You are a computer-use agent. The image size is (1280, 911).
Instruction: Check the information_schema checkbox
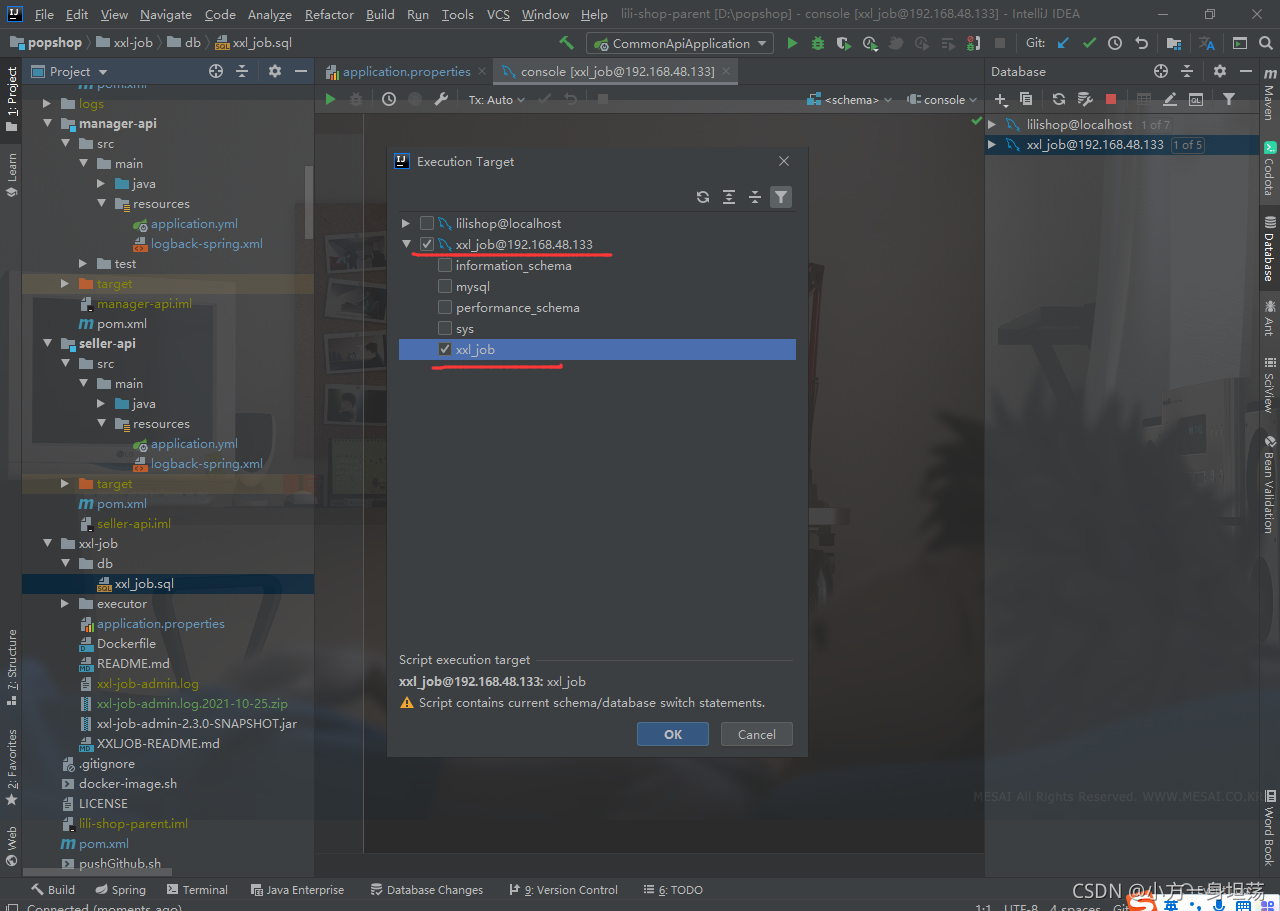(445, 265)
